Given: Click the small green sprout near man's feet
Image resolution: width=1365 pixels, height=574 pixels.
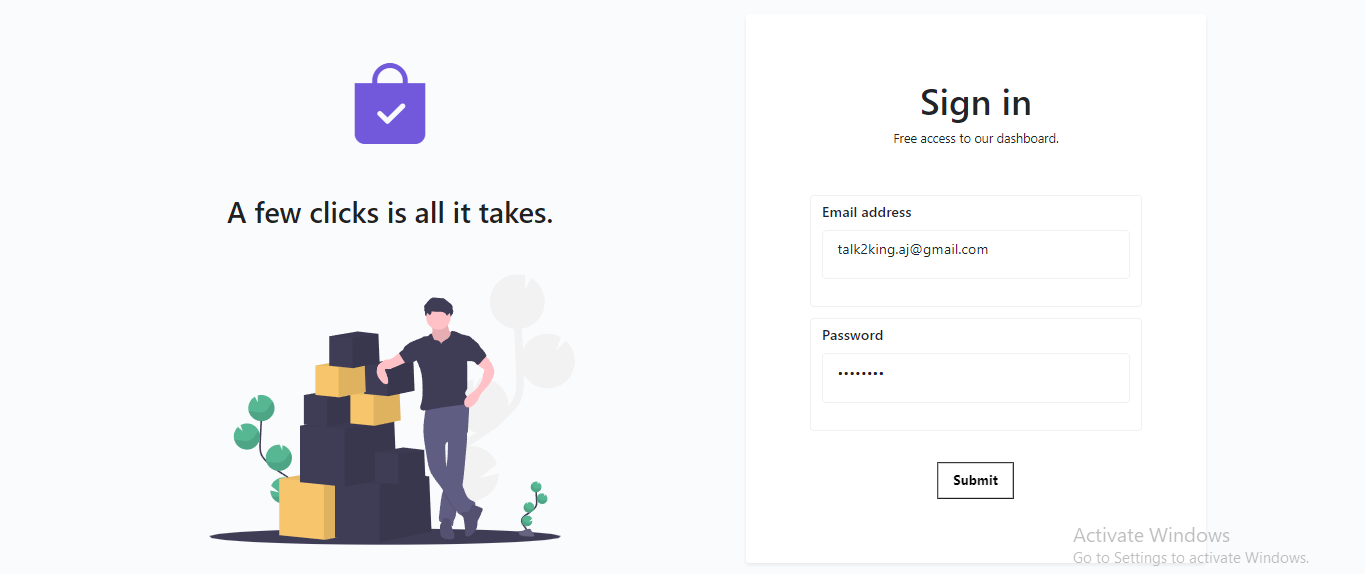Looking at the screenshot, I should pyautogui.click(x=533, y=508).
